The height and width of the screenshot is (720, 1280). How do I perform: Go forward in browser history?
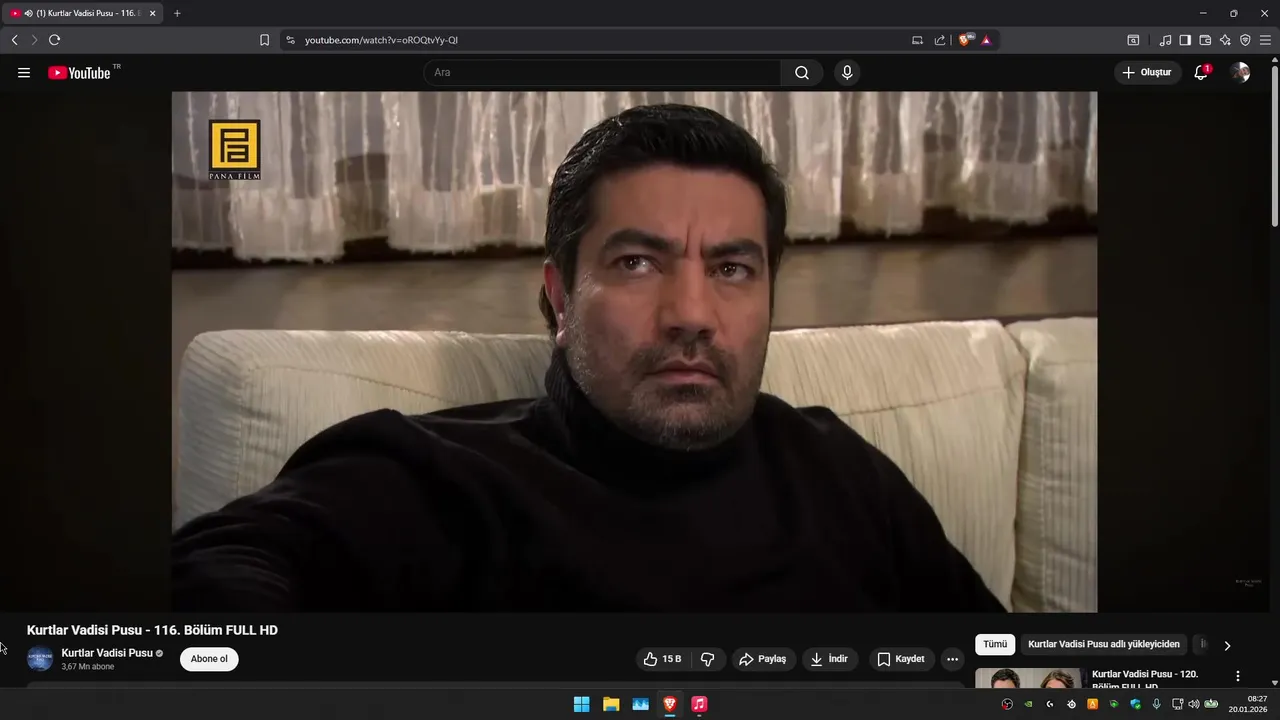pos(34,40)
